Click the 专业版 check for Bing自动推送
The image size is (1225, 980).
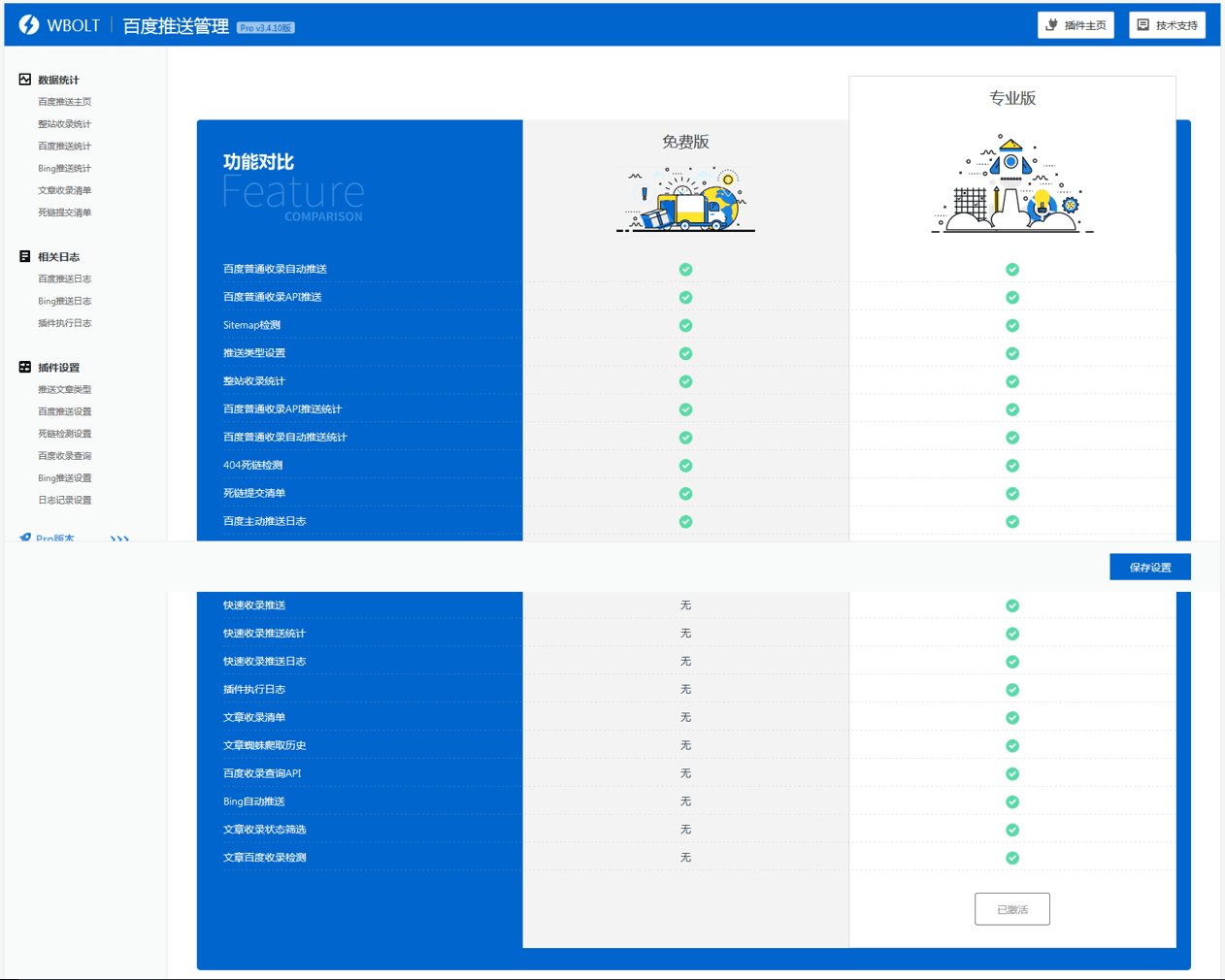coord(1012,801)
